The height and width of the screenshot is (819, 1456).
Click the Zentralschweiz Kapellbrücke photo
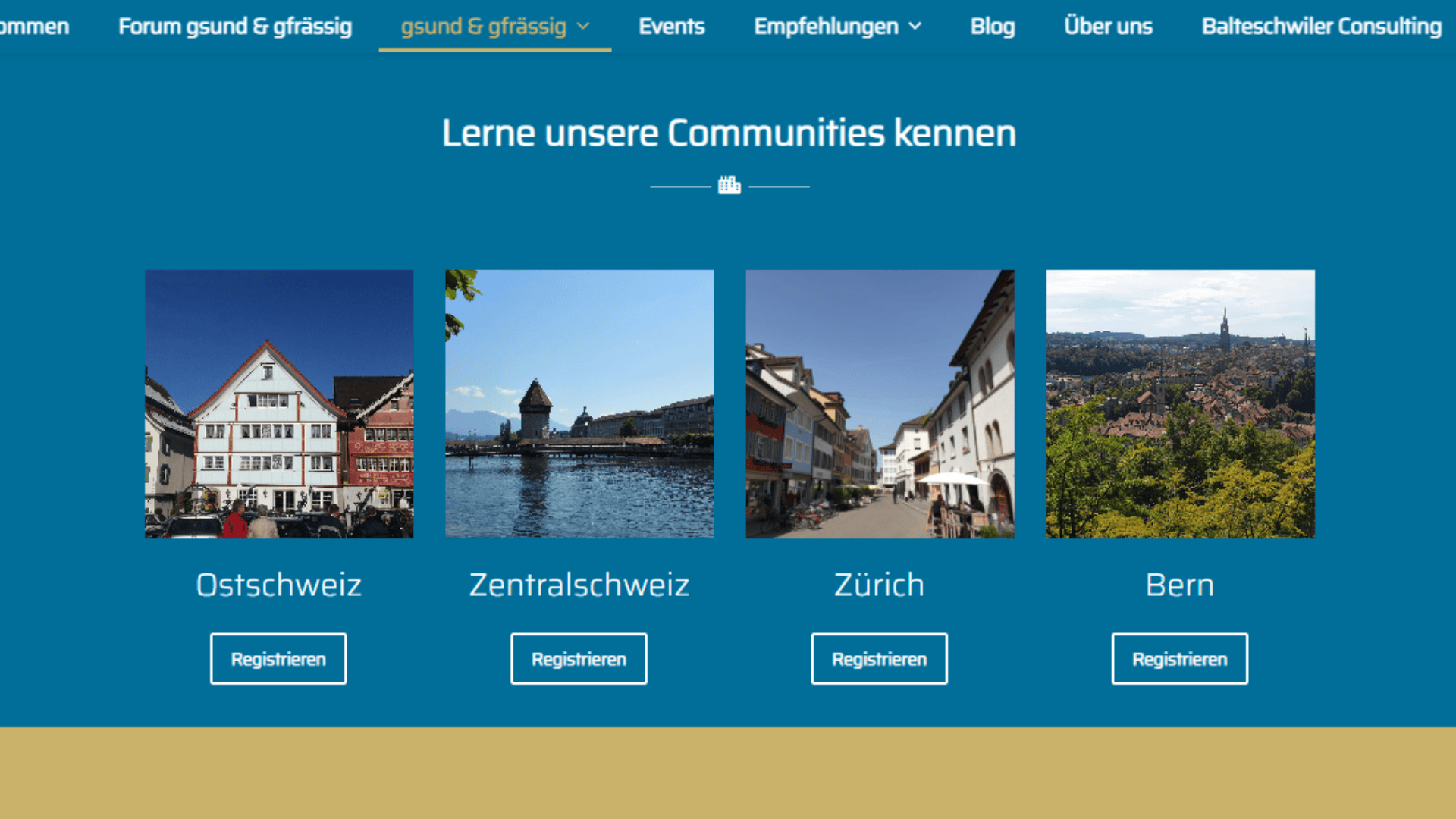pyautogui.click(x=579, y=404)
